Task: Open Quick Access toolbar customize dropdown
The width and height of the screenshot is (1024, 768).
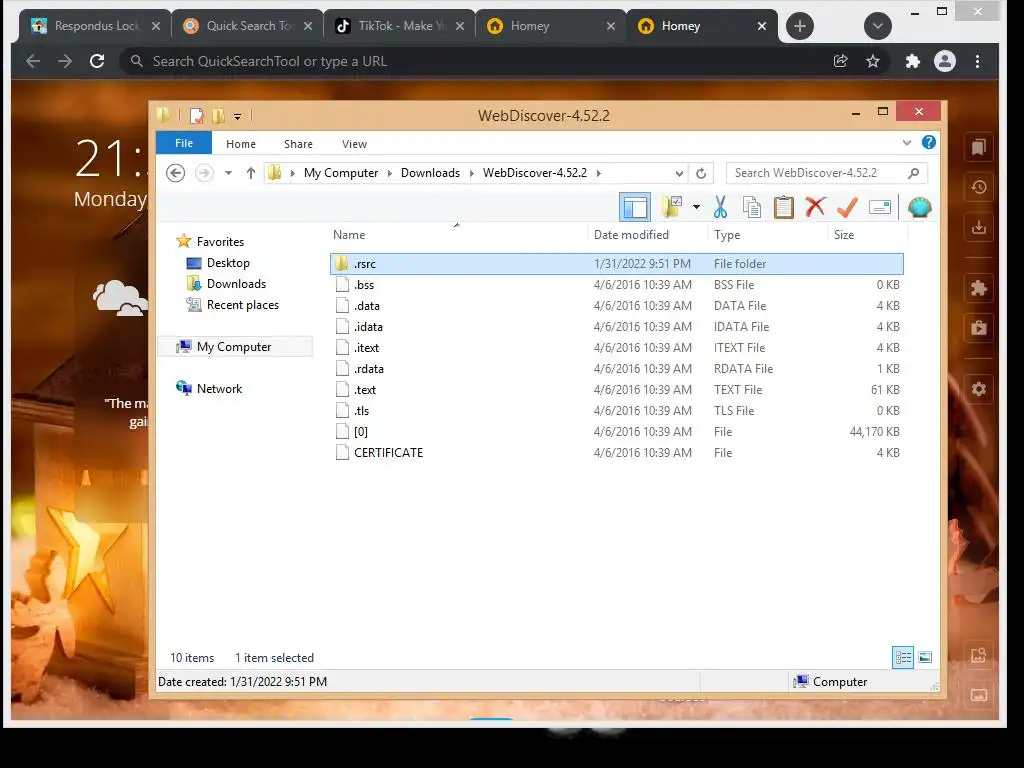Action: (238, 116)
